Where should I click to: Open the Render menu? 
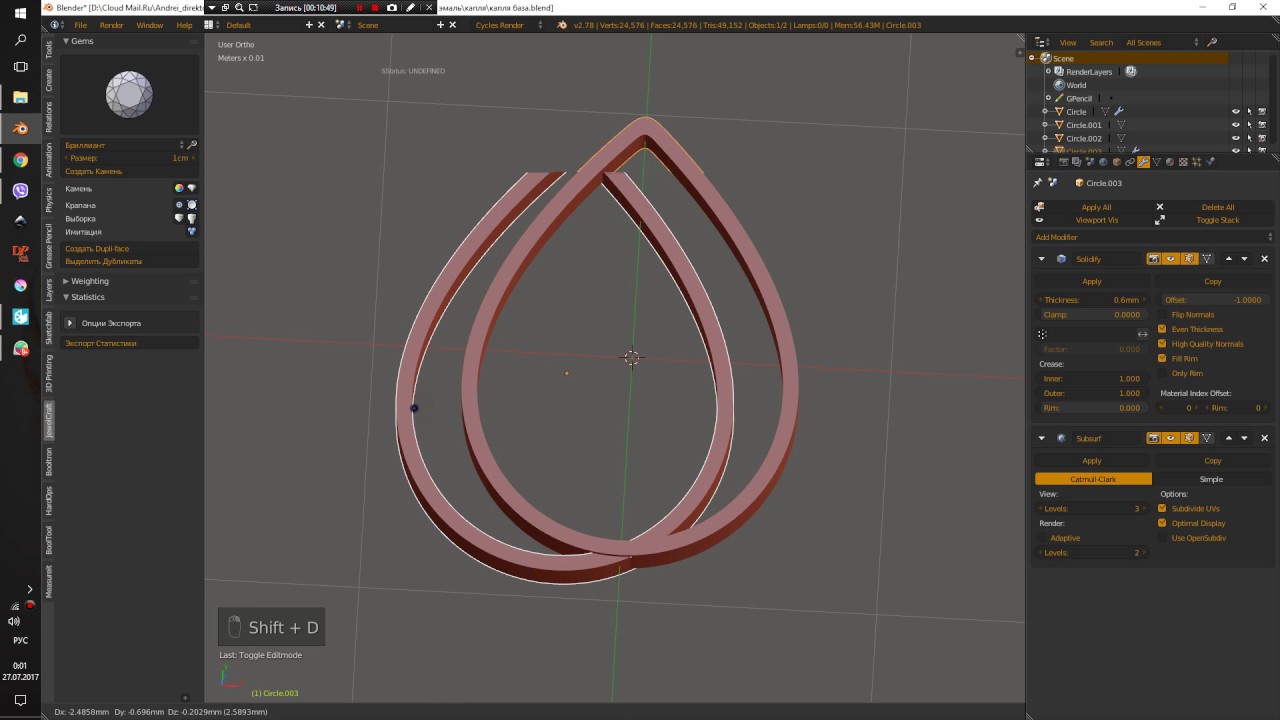click(x=112, y=25)
